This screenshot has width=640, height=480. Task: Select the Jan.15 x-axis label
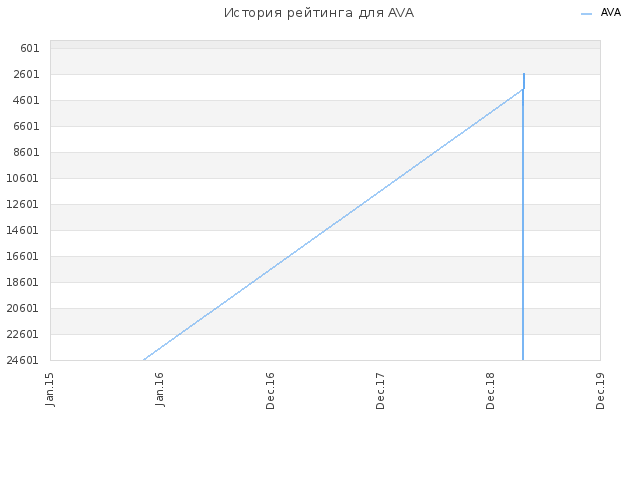(50, 389)
